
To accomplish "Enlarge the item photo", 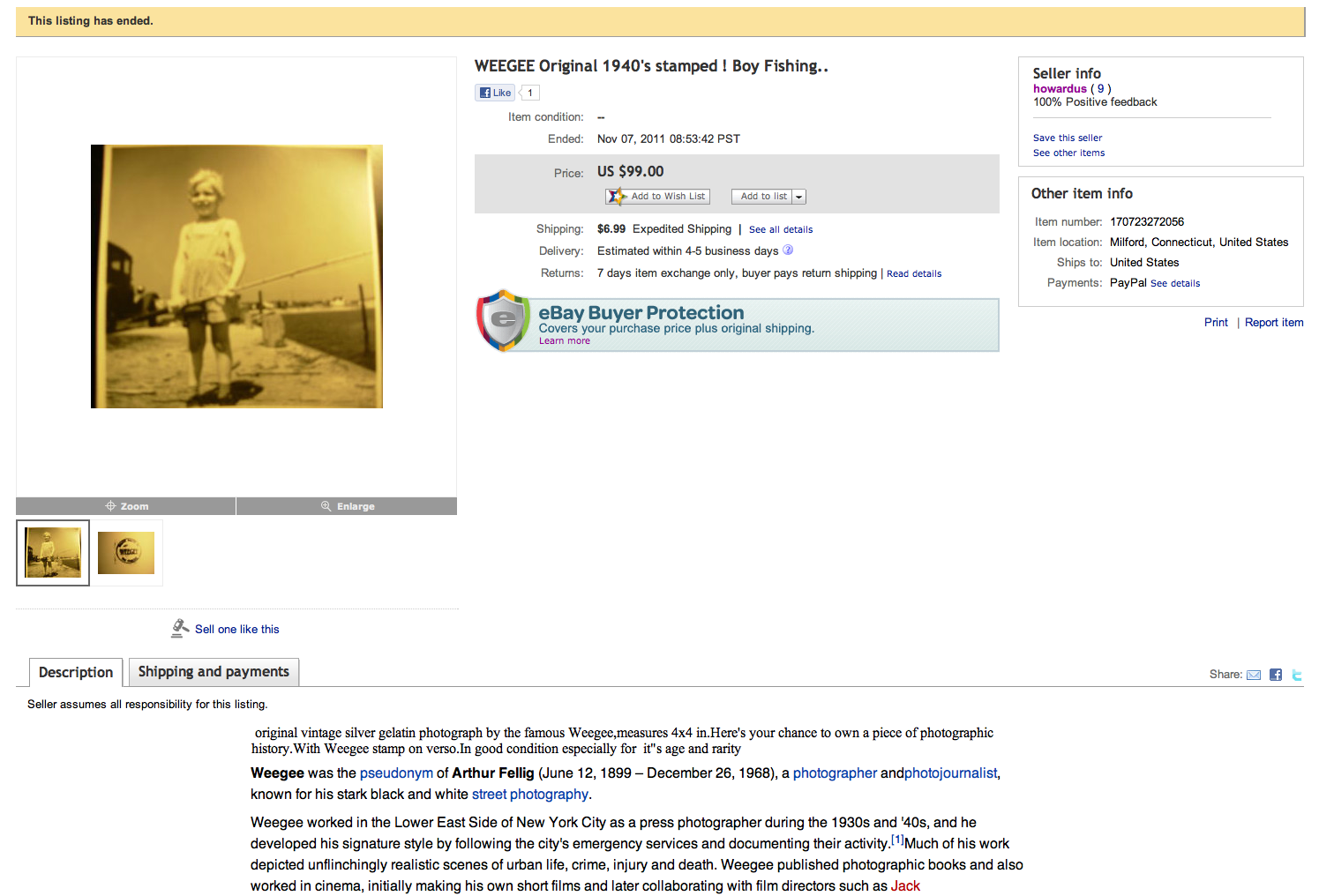I will click(347, 506).
